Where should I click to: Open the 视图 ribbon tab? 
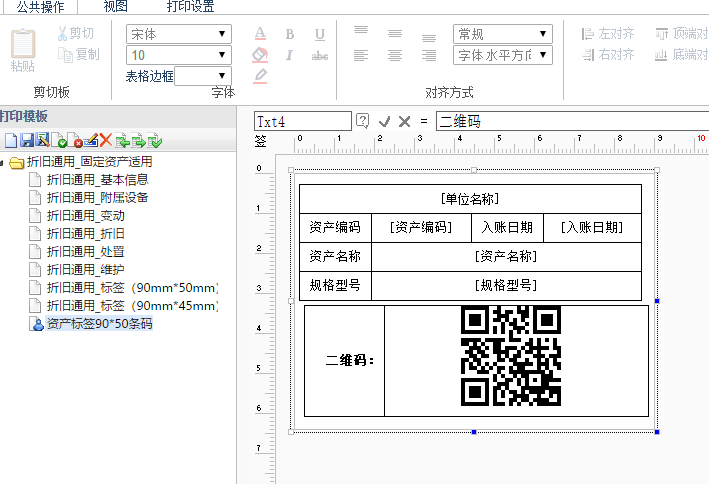[115, 6]
